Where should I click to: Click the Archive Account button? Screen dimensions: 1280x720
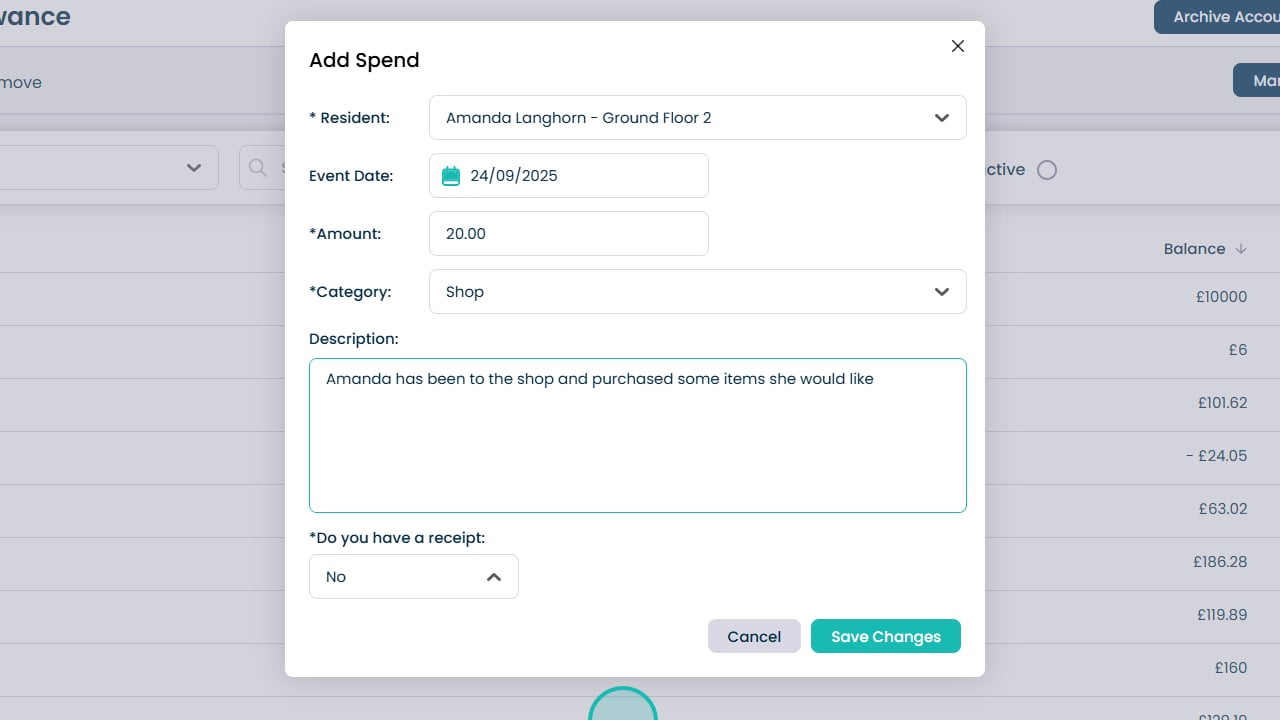point(1217,17)
